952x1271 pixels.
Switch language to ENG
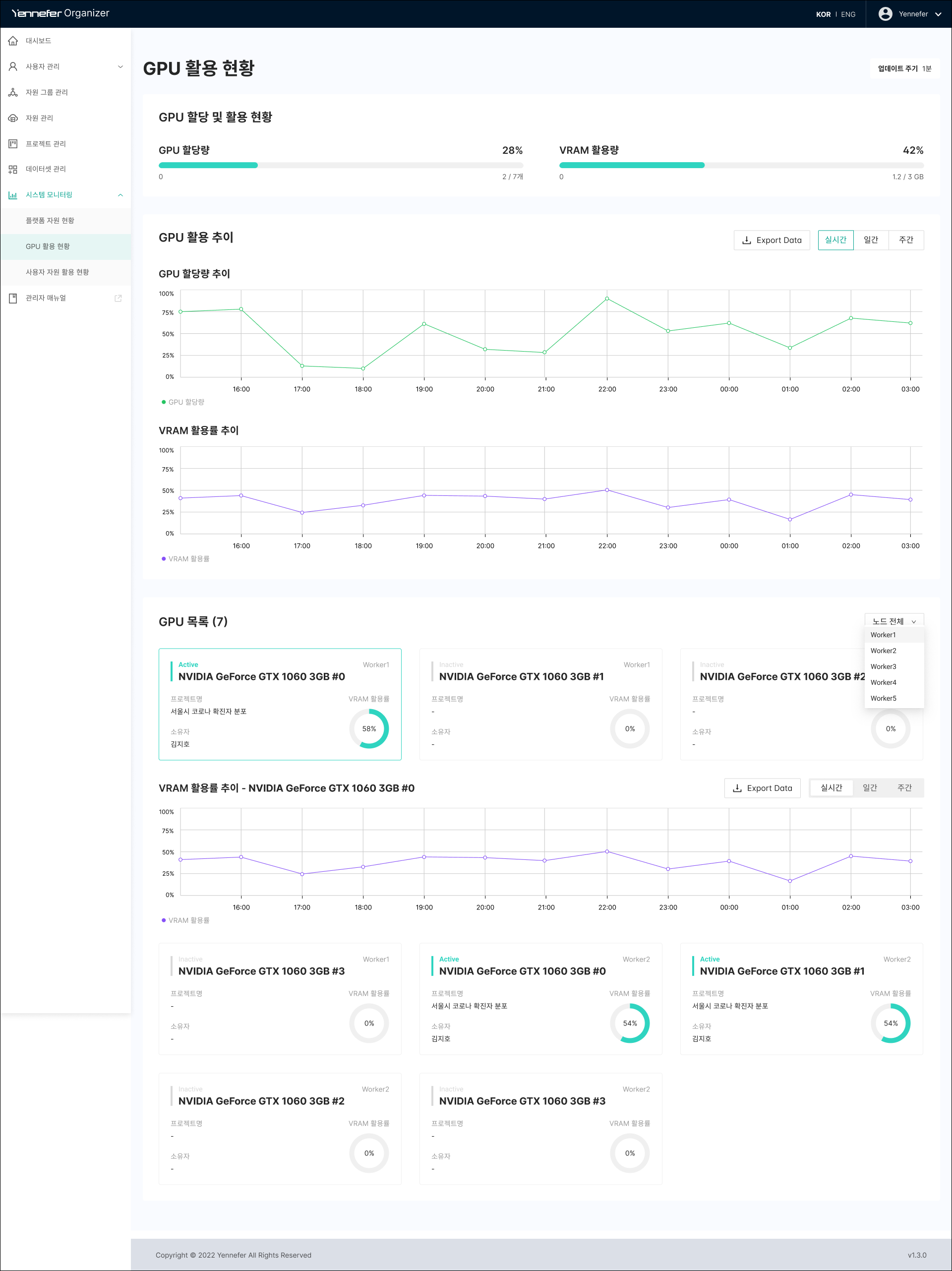coord(848,14)
